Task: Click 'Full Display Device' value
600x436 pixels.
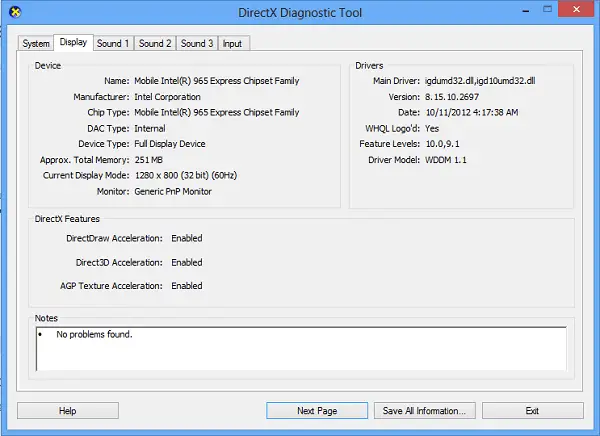Action: [170, 144]
